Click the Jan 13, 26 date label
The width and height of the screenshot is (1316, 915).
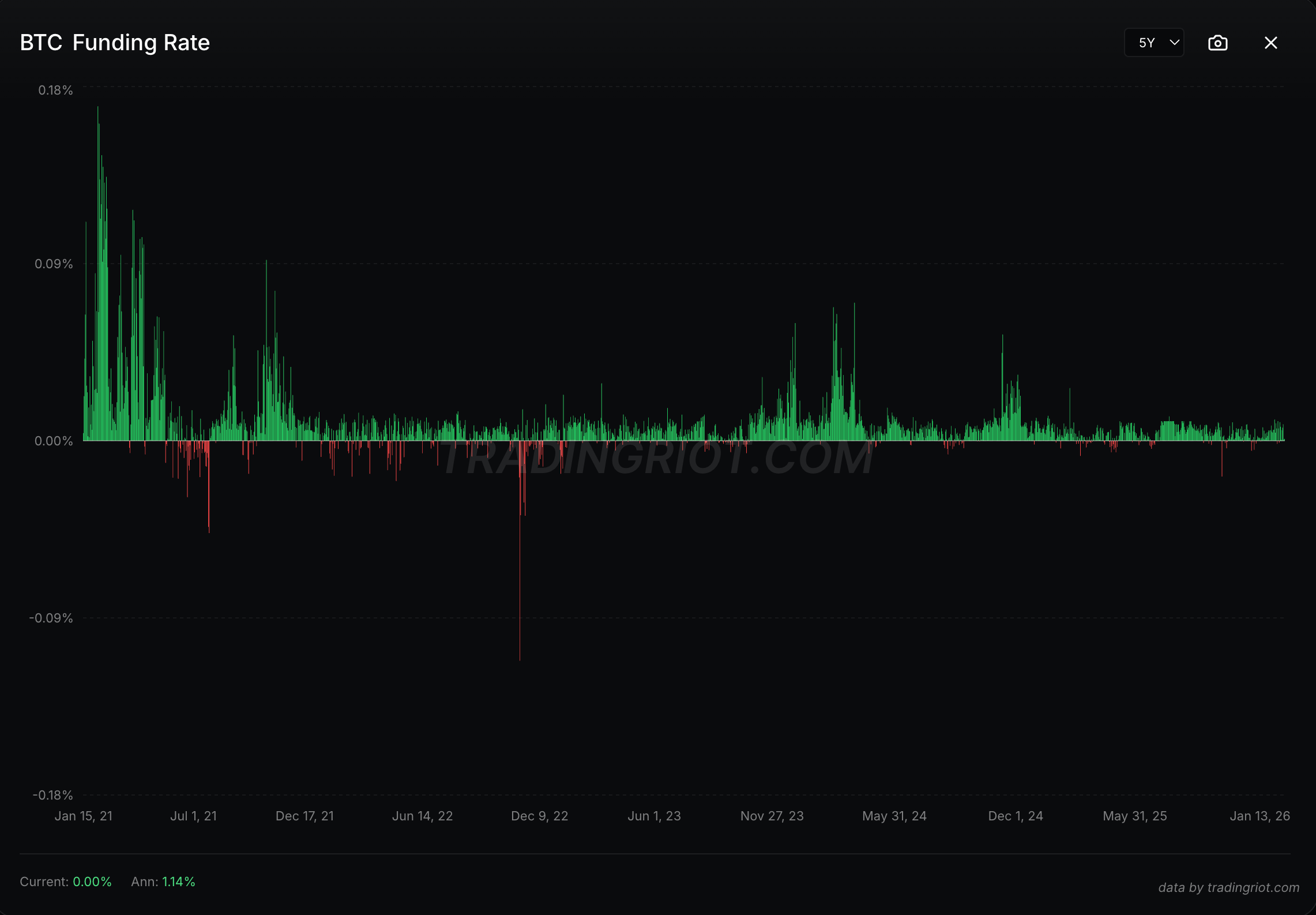click(x=1259, y=816)
